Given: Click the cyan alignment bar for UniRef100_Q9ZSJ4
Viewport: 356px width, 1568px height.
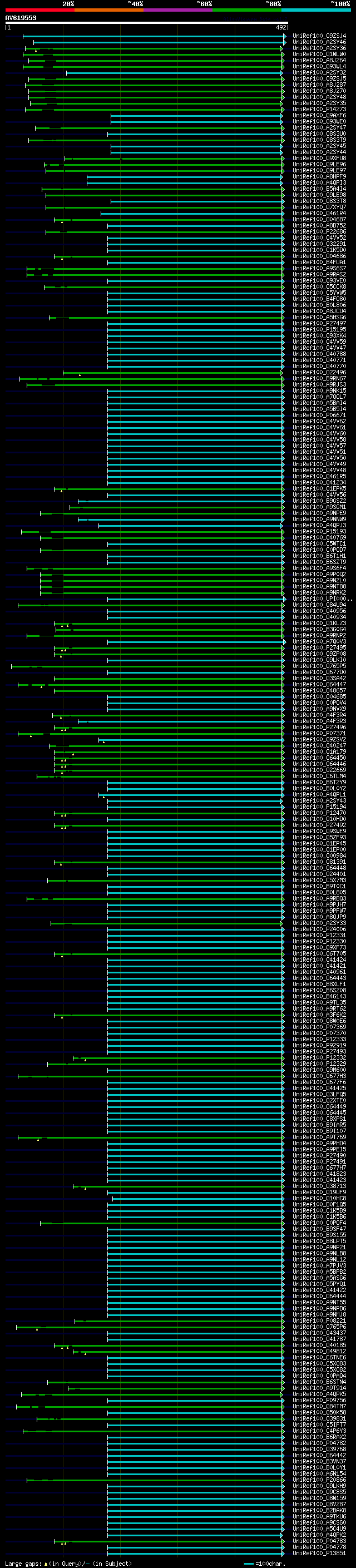Looking at the screenshot, I should tap(154, 36).
